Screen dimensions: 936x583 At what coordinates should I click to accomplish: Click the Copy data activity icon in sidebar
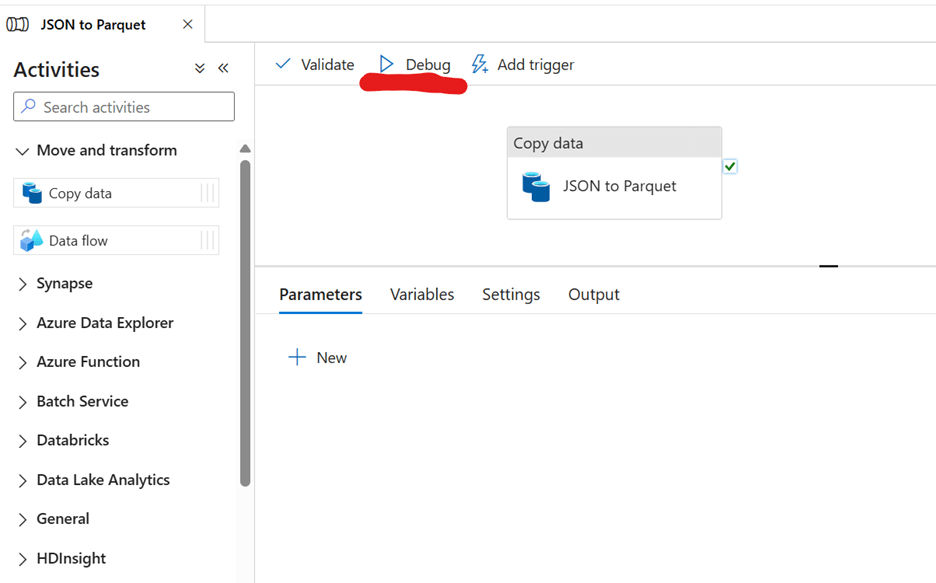[x=32, y=193]
